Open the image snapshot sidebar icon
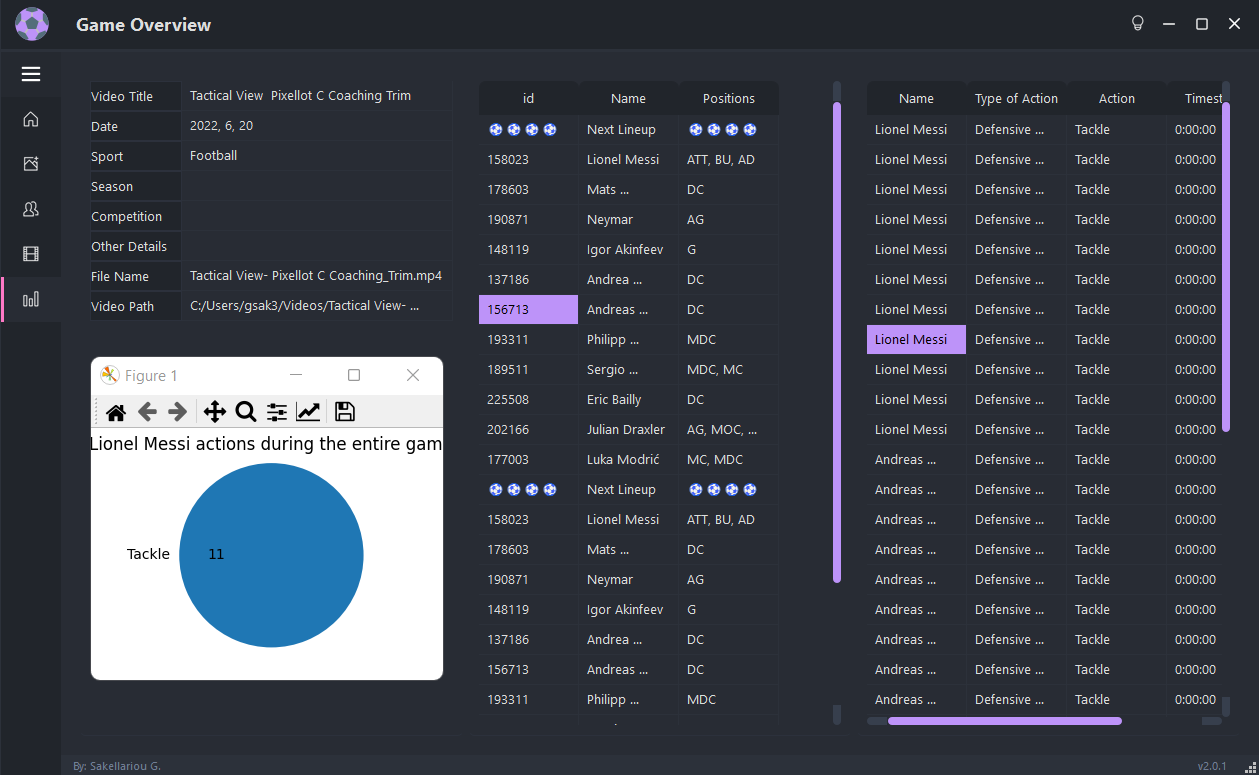The height and width of the screenshot is (775, 1259). pos(30,163)
